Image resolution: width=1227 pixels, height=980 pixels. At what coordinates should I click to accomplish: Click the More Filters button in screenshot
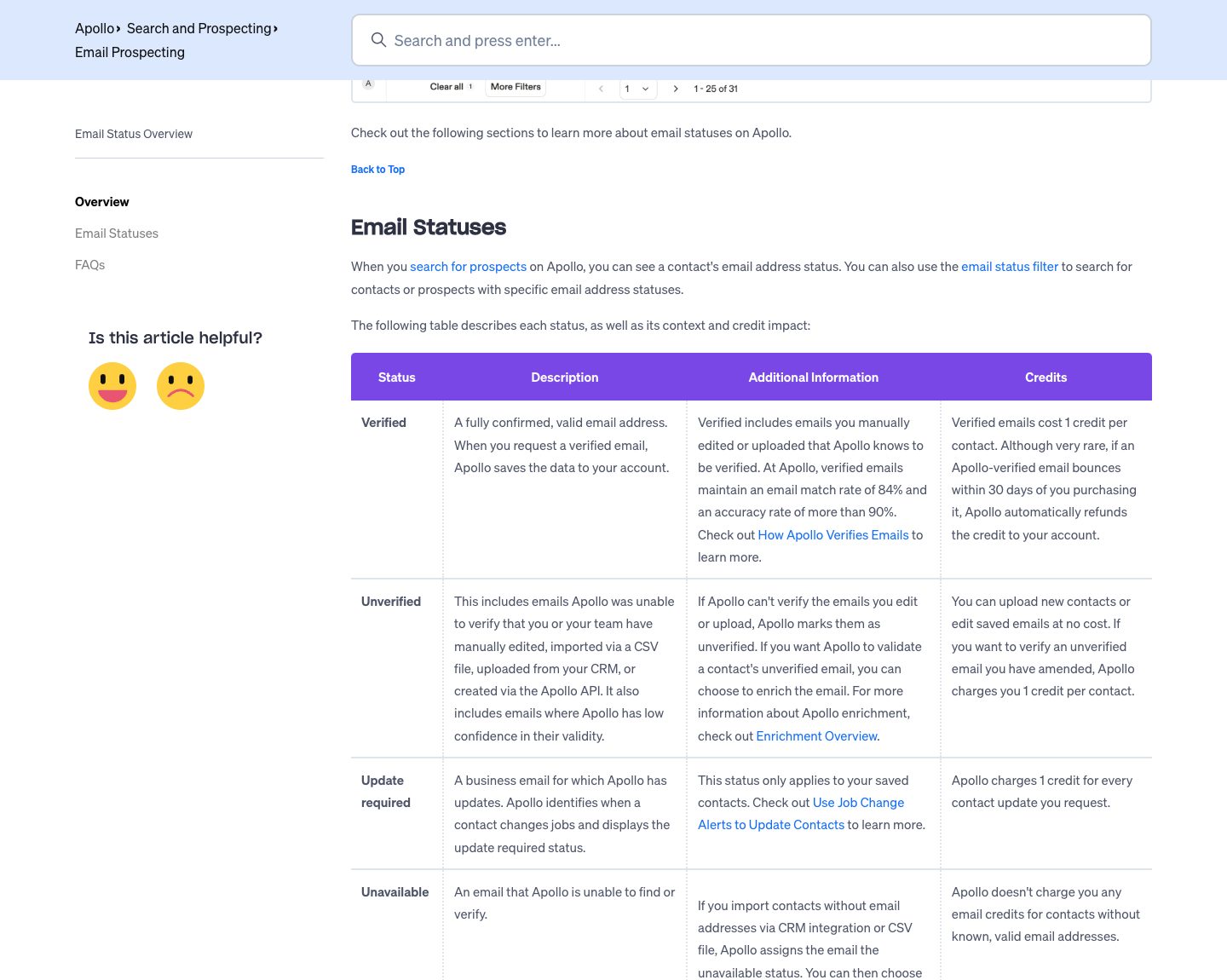pyautogui.click(x=516, y=87)
